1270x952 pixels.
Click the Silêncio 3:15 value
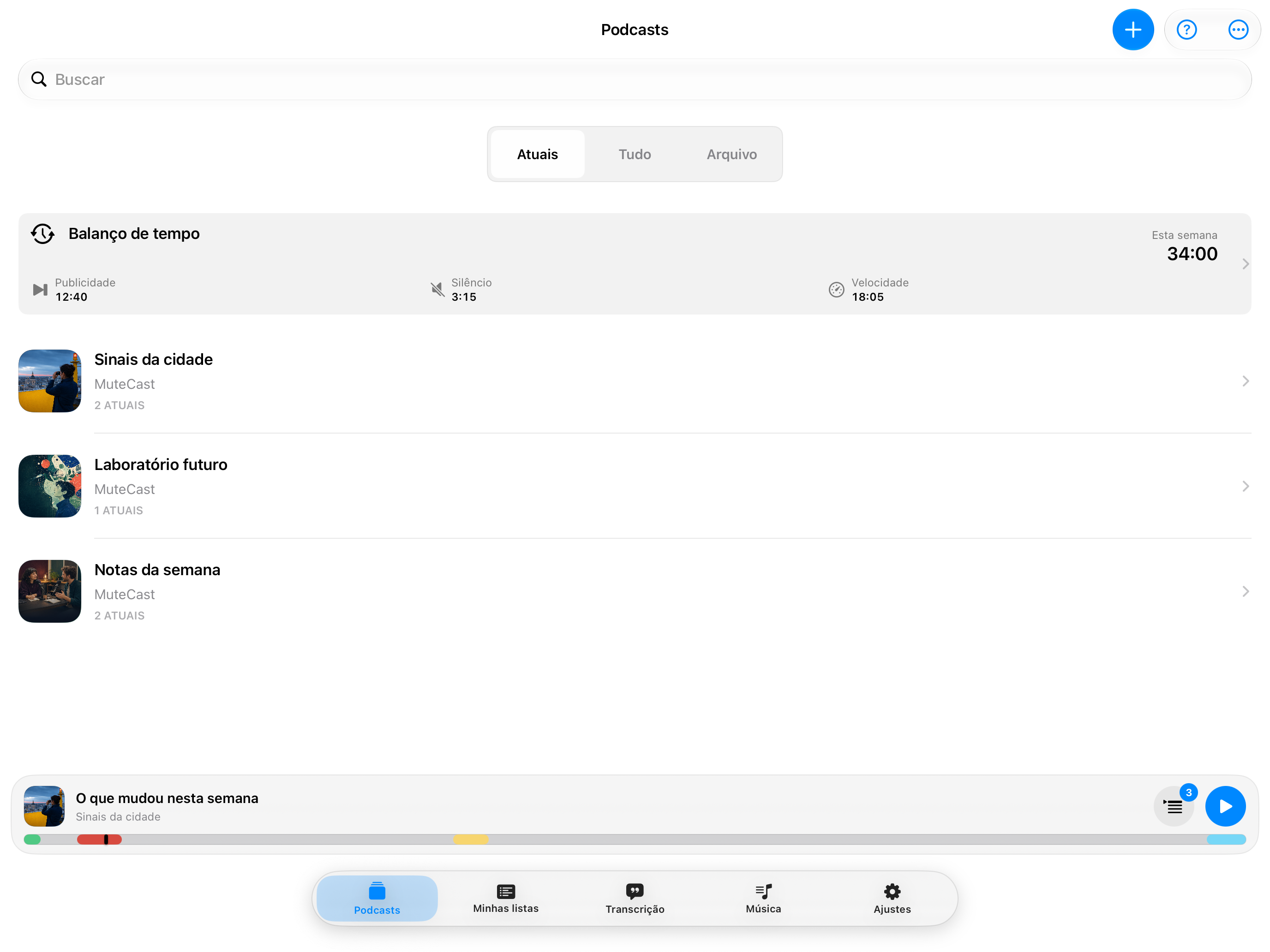pyautogui.click(x=464, y=297)
